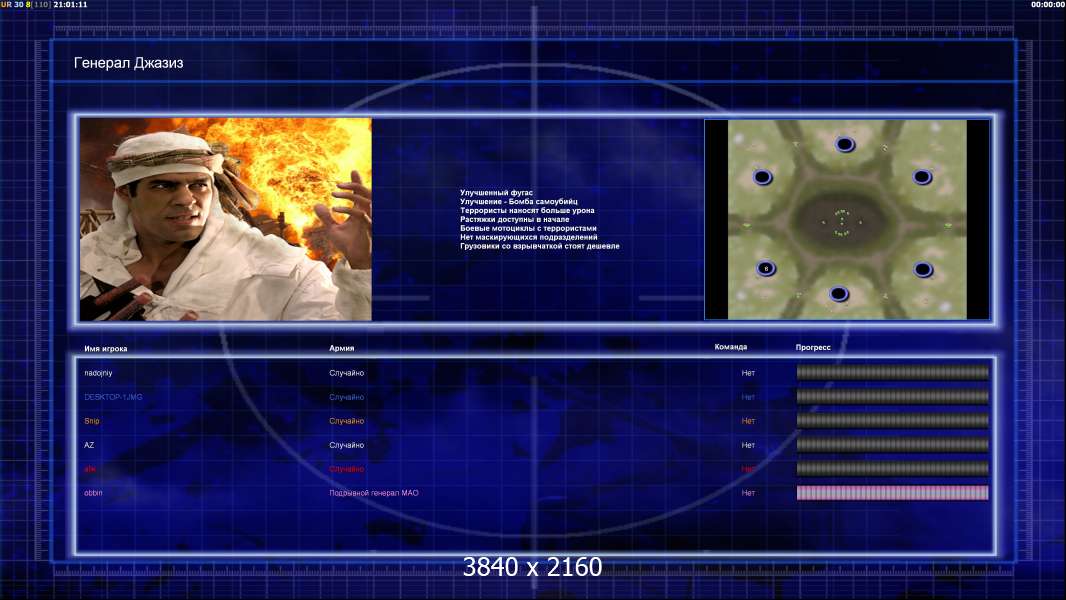The height and width of the screenshot is (600, 1066).
Task: Click the 'Команда' column header
Action: tap(730, 347)
